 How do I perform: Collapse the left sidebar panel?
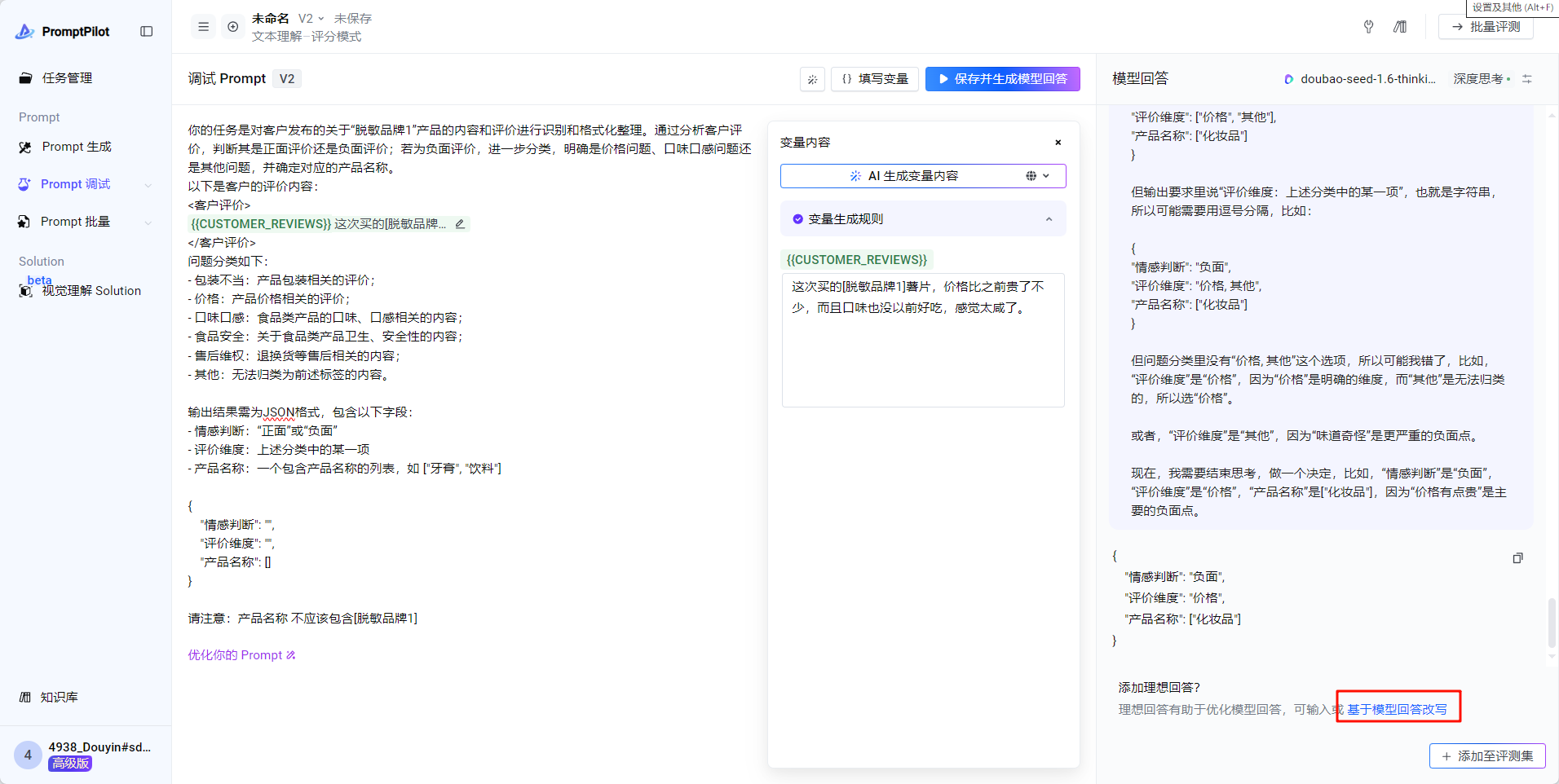coord(147,31)
